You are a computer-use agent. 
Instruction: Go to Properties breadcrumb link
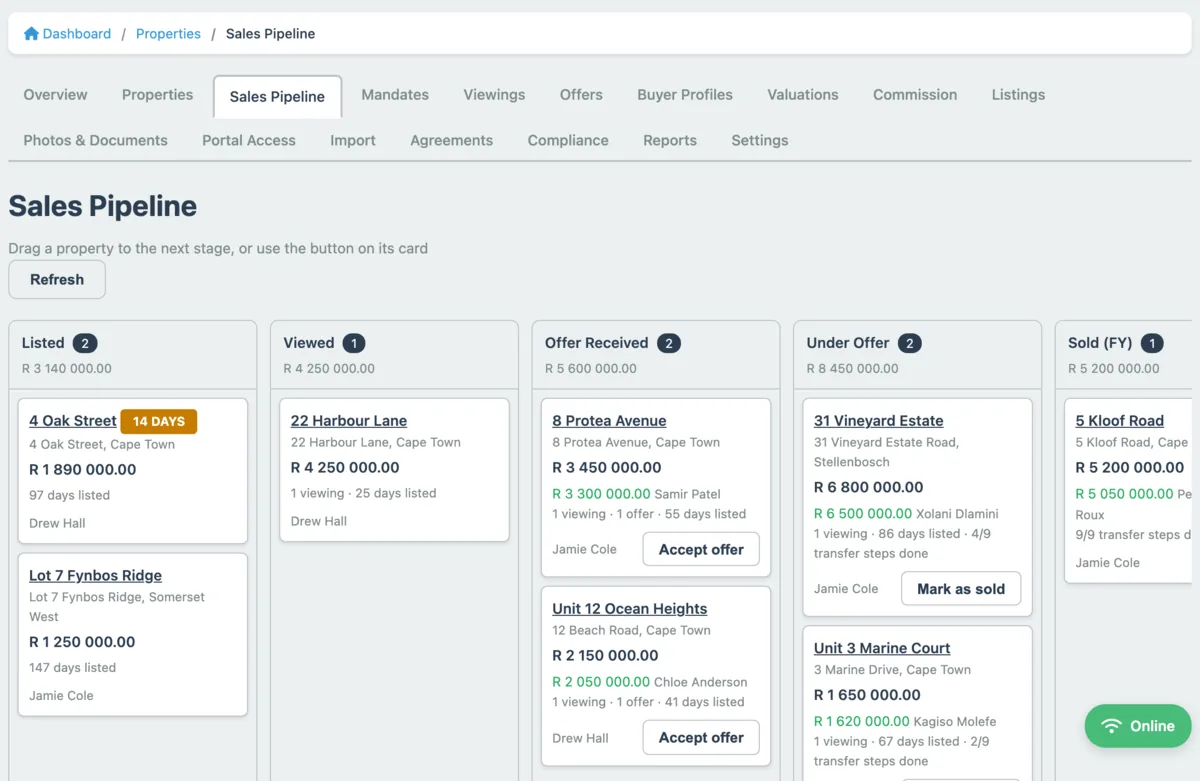pyautogui.click(x=168, y=33)
